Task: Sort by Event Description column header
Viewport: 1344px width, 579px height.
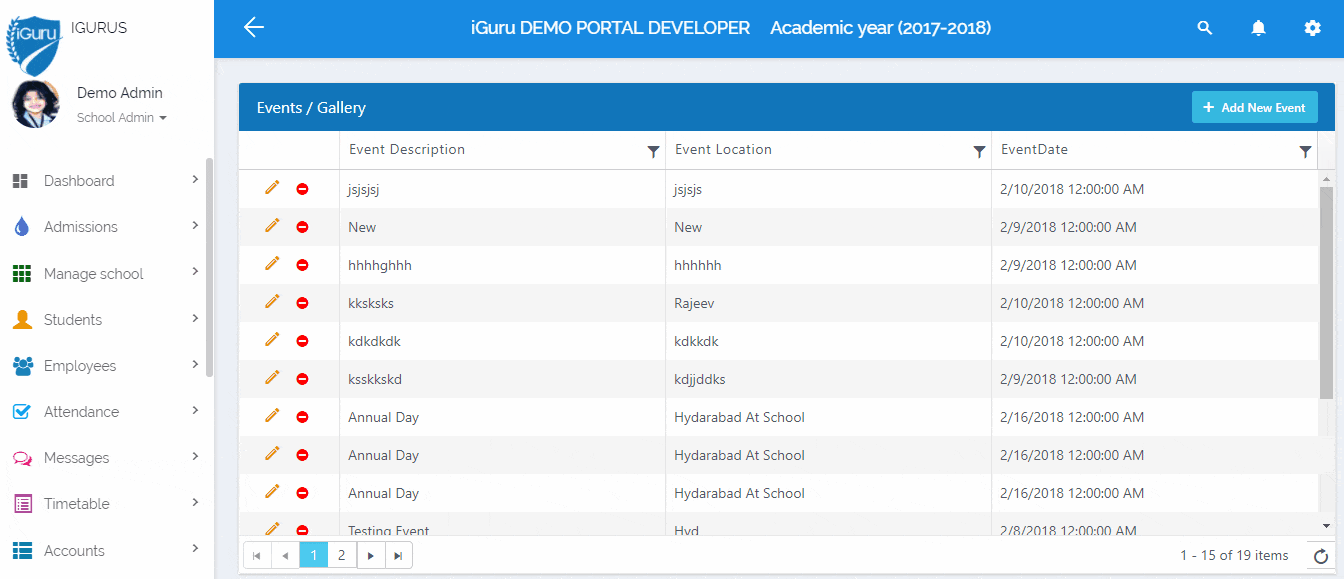Action: [406, 150]
